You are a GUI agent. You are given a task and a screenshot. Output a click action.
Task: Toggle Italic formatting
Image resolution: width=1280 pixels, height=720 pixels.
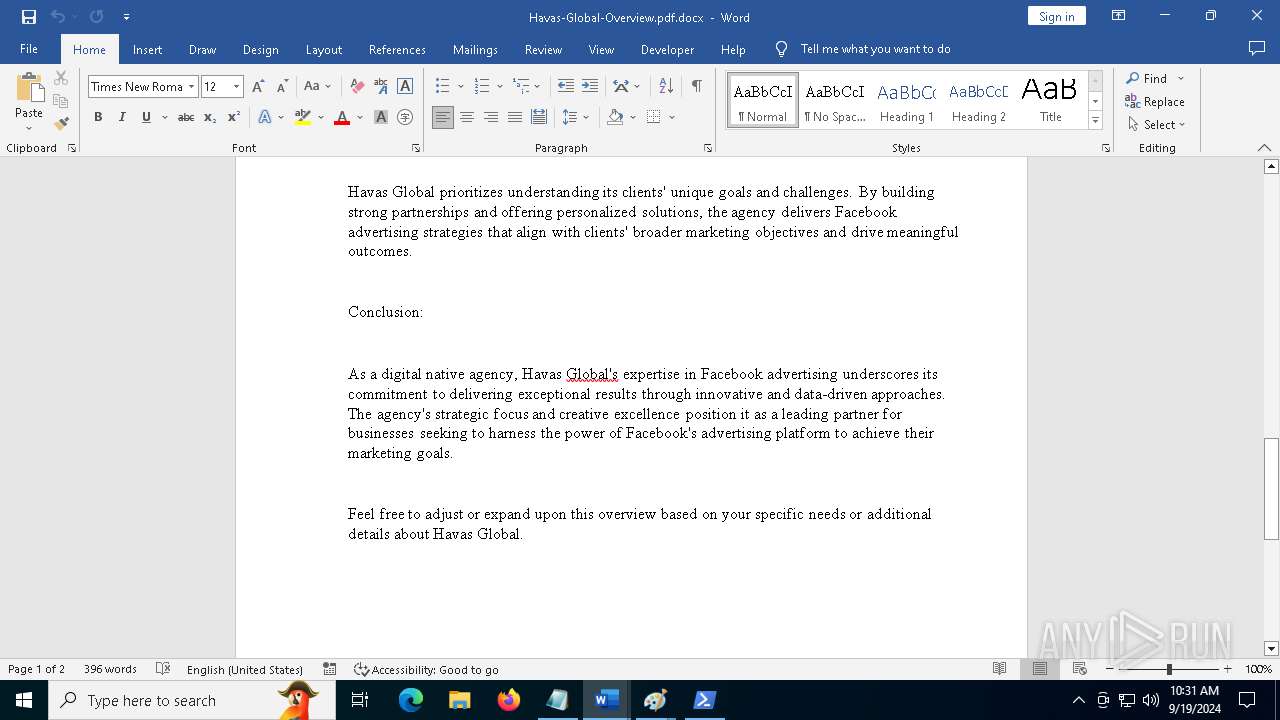(x=122, y=118)
